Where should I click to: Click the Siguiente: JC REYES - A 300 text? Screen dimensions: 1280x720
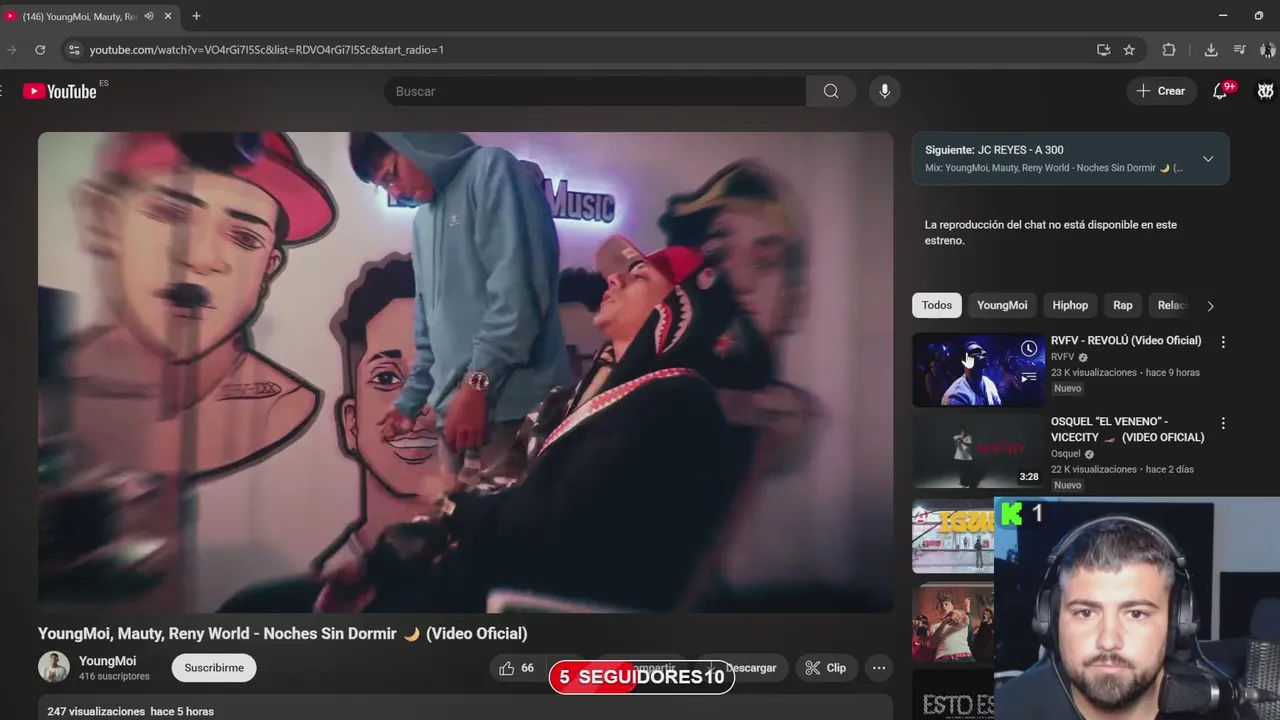[x=994, y=150]
